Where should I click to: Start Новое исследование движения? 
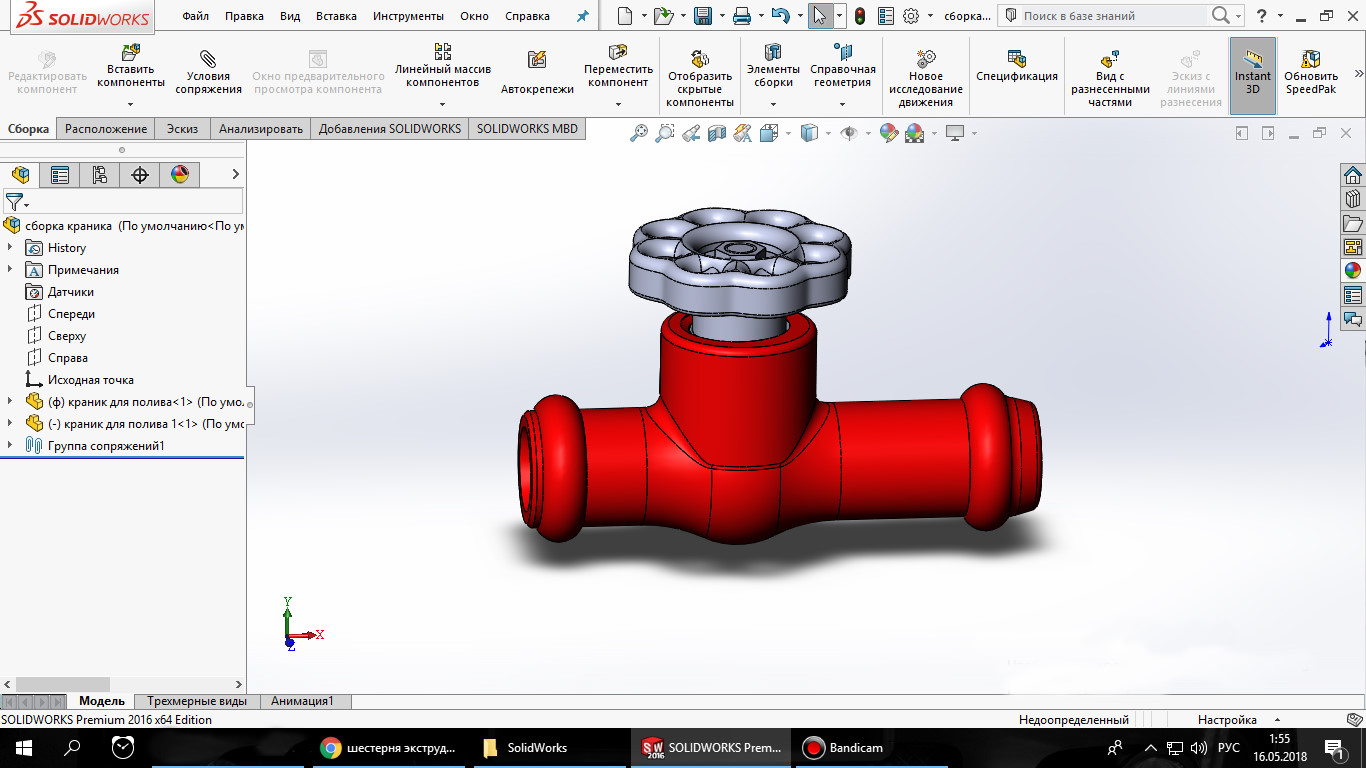click(926, 78)
